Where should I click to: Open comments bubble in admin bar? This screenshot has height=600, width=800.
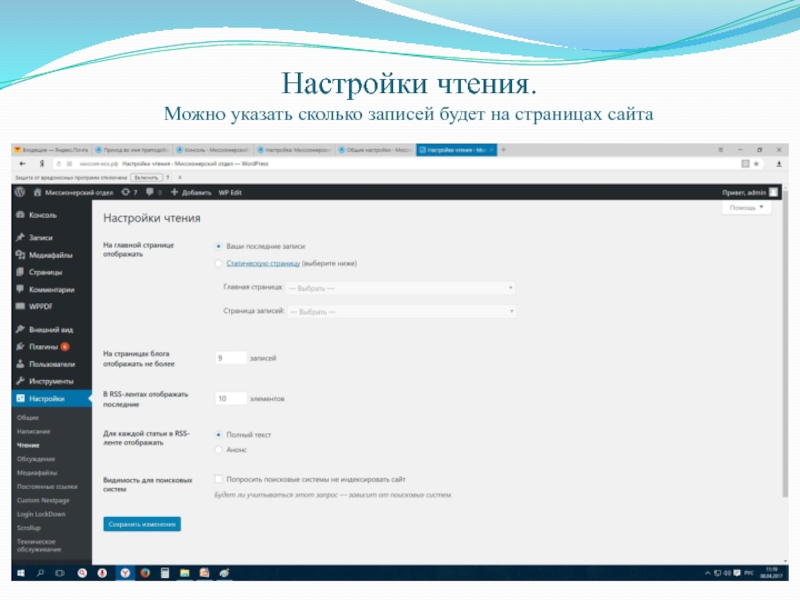154,192
